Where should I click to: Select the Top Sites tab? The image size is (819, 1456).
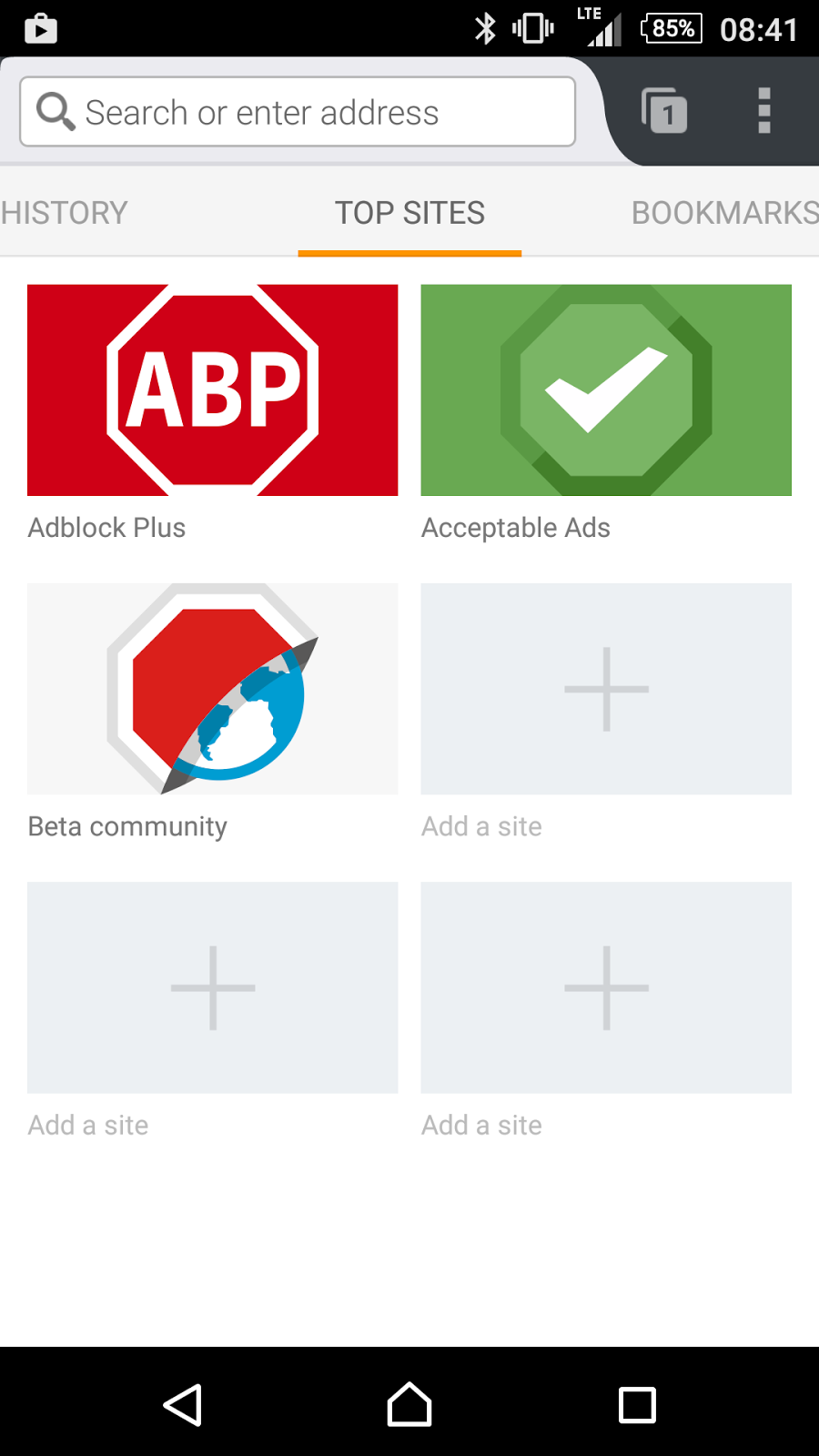409,213
